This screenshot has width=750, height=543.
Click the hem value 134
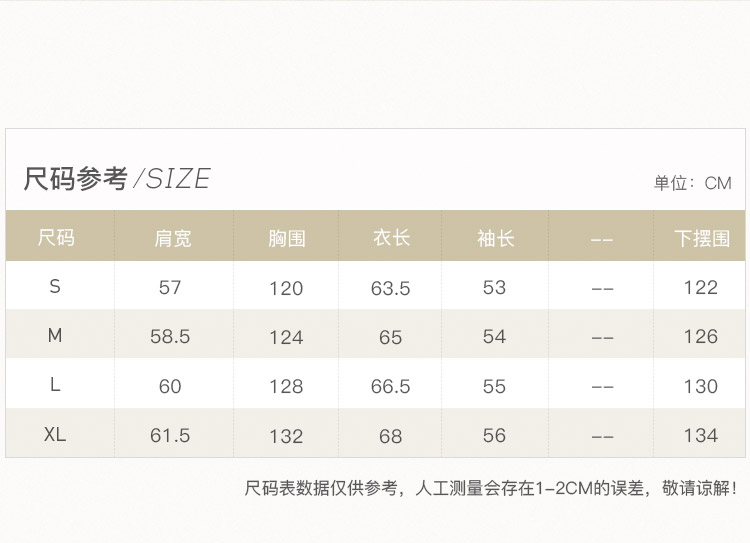click(701, 435)
